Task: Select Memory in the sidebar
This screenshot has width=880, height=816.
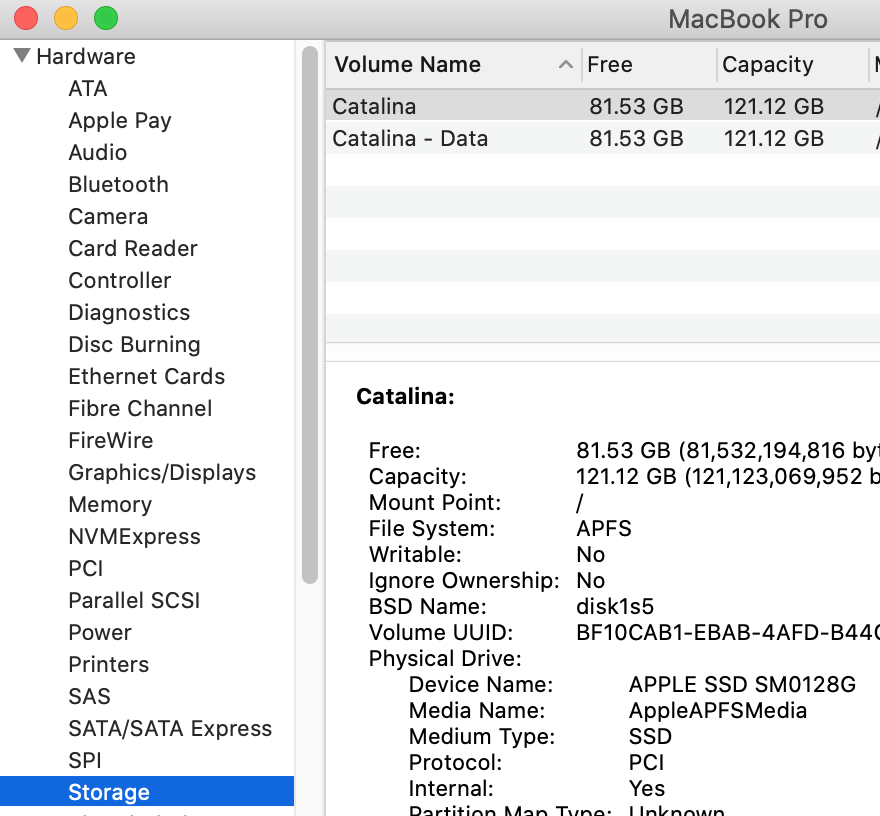Action: tap(110, 505)
